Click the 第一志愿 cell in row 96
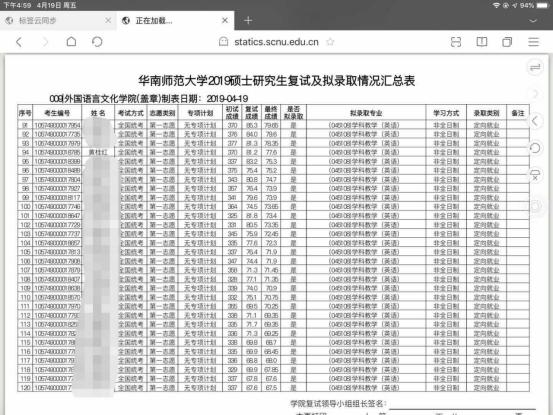The image size is (553, 415). point(162,170)
